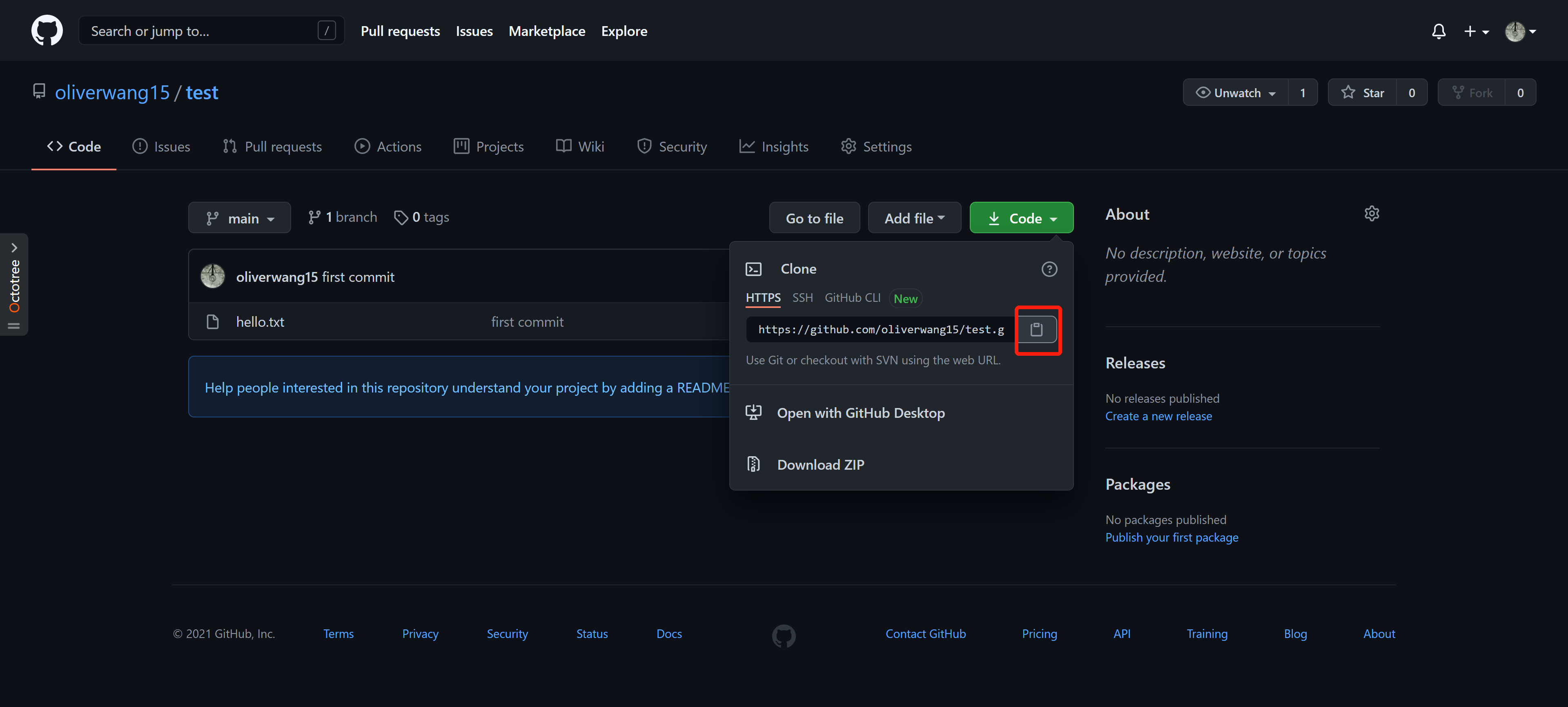Image resolution: width=1568 pixels, height=707 pixels.
Task: Open the plus create-new dropdown
Action: 1476,31
